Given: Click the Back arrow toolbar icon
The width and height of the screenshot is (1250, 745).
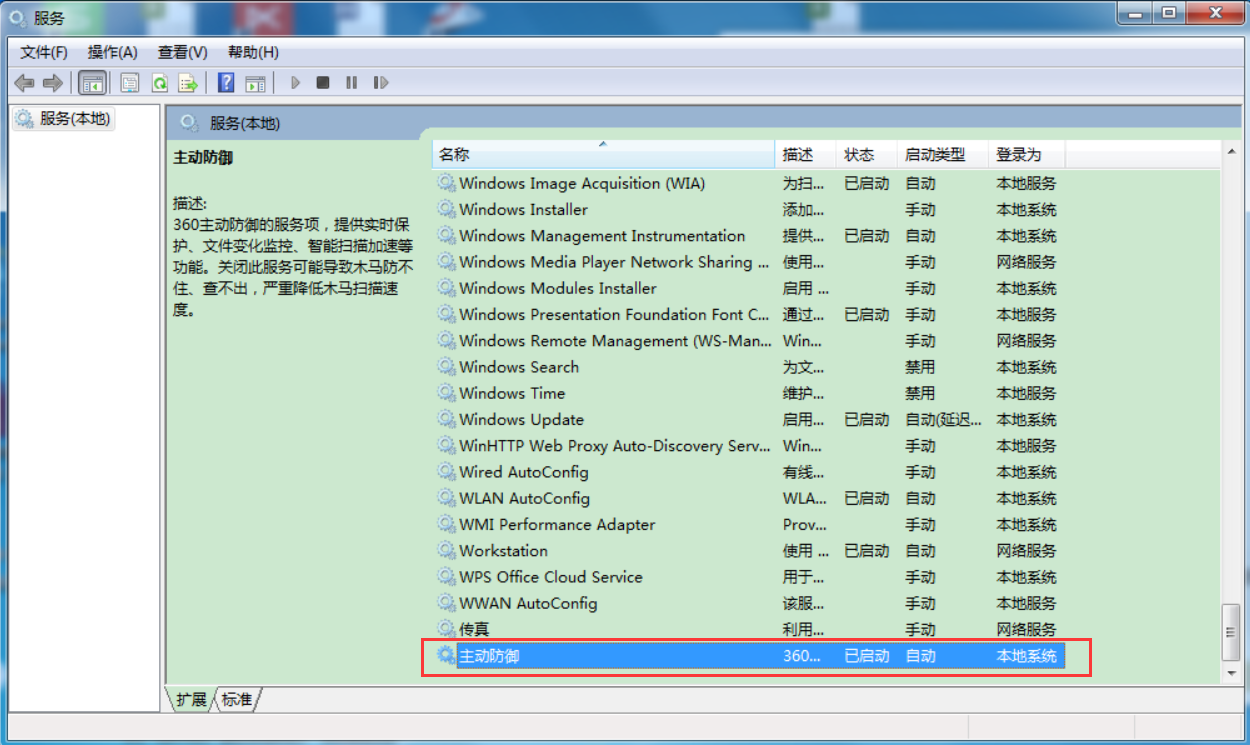Looking at the screenshot, I should (24, 83).
